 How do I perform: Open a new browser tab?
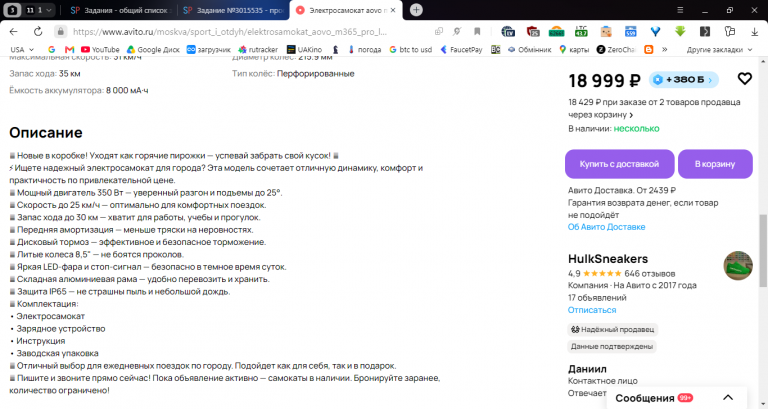tap(416, 10)
